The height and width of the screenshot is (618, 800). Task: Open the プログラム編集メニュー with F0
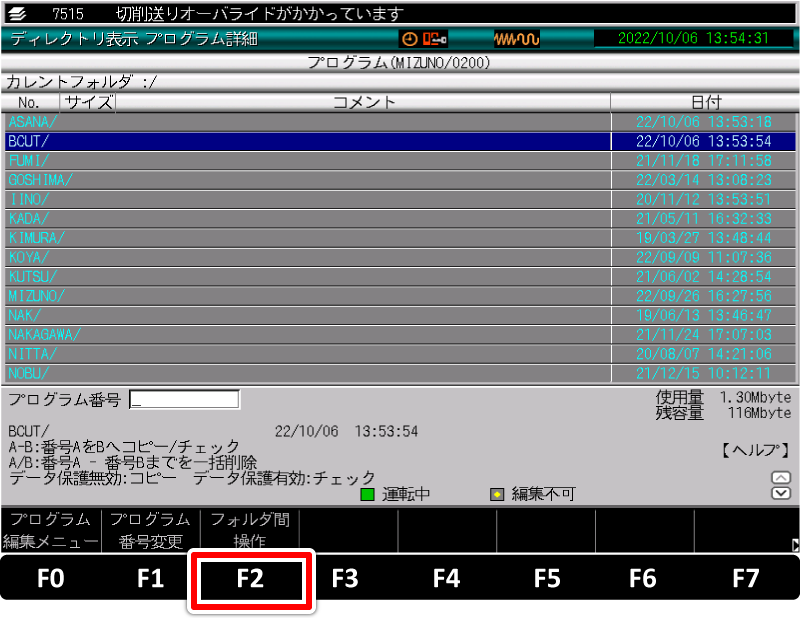48,528
